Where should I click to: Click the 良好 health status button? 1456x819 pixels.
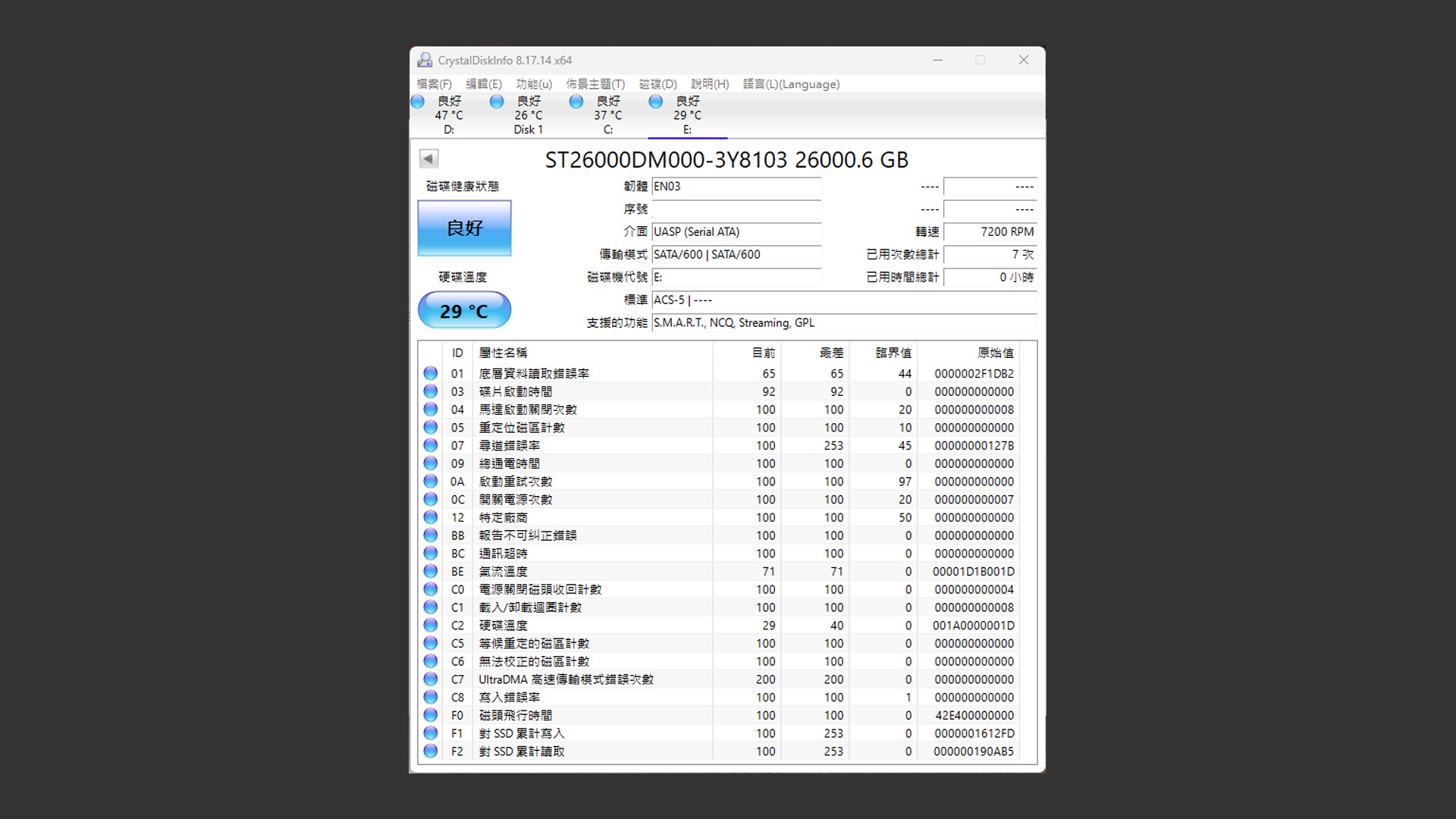tap(464, 228)
